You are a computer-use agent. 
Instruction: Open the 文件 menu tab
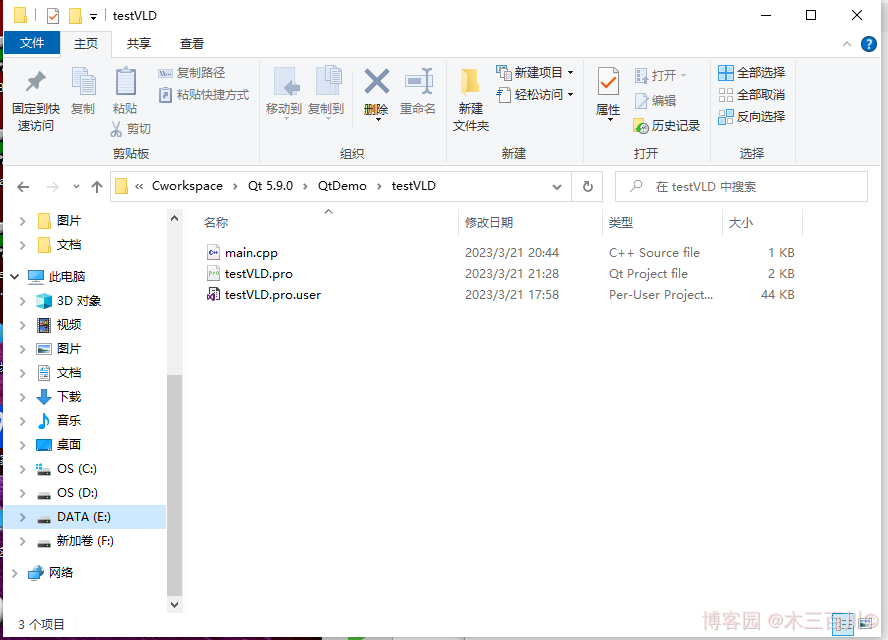32,44
